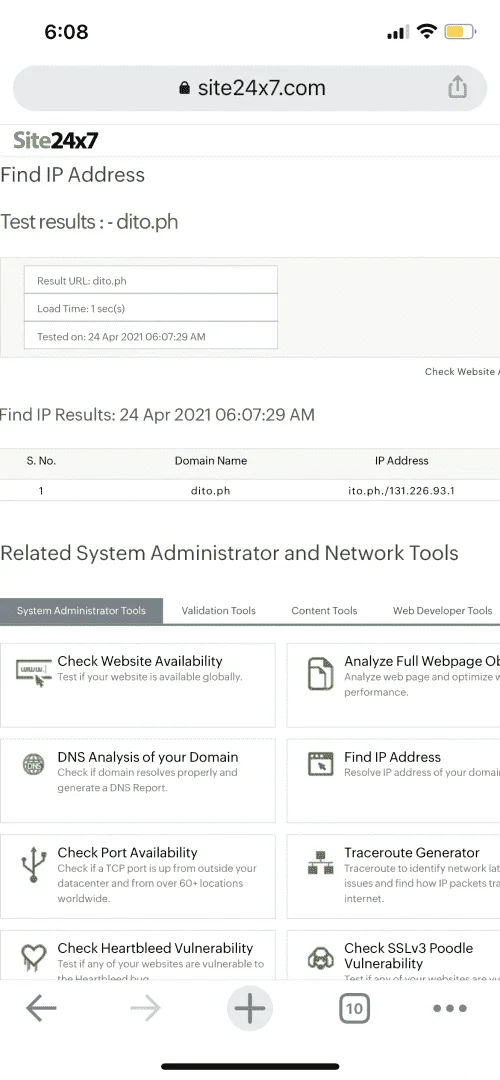
Task: Go back with the left arrow
Action: 41,1009
